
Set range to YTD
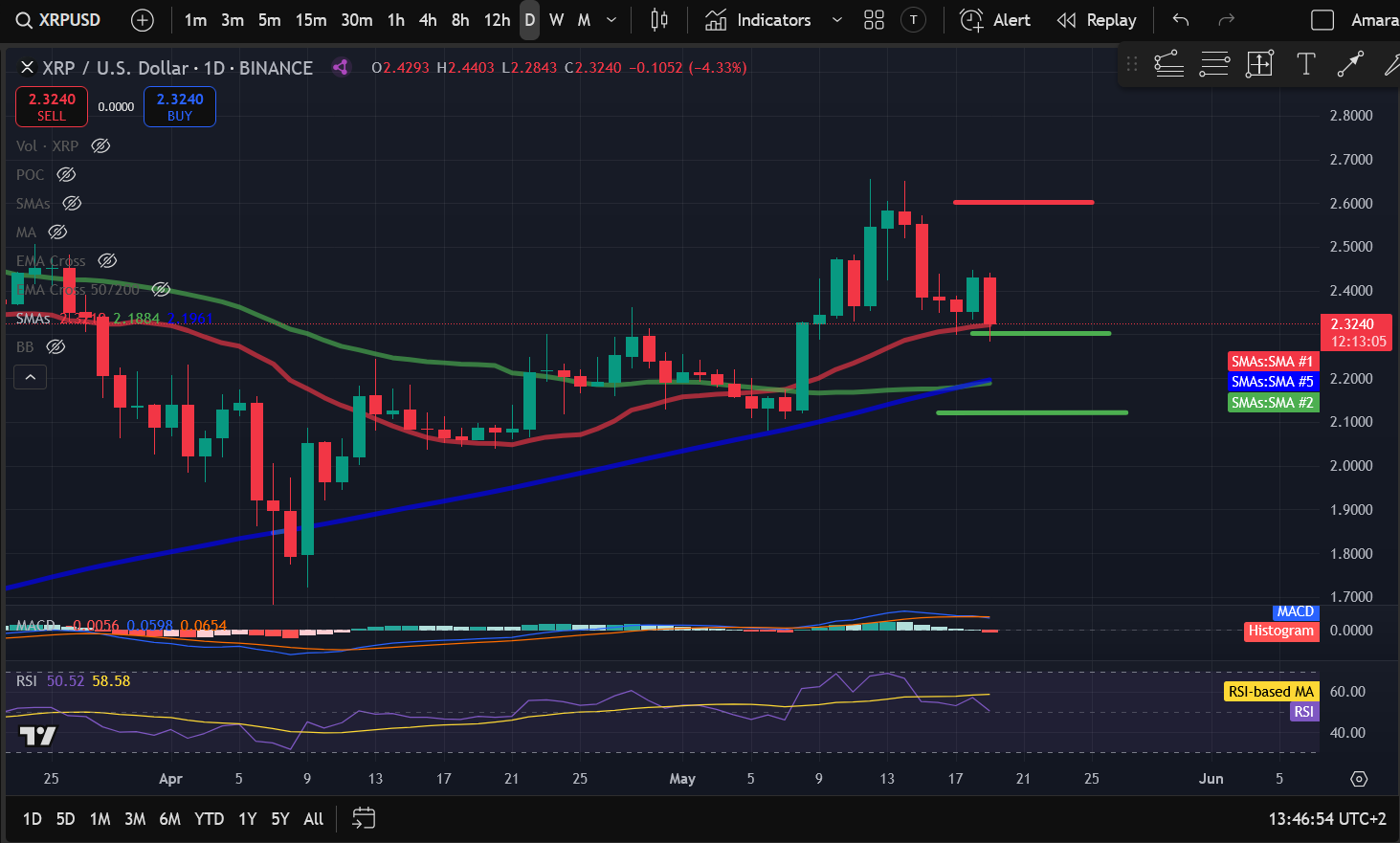click(x=209, y=819)
